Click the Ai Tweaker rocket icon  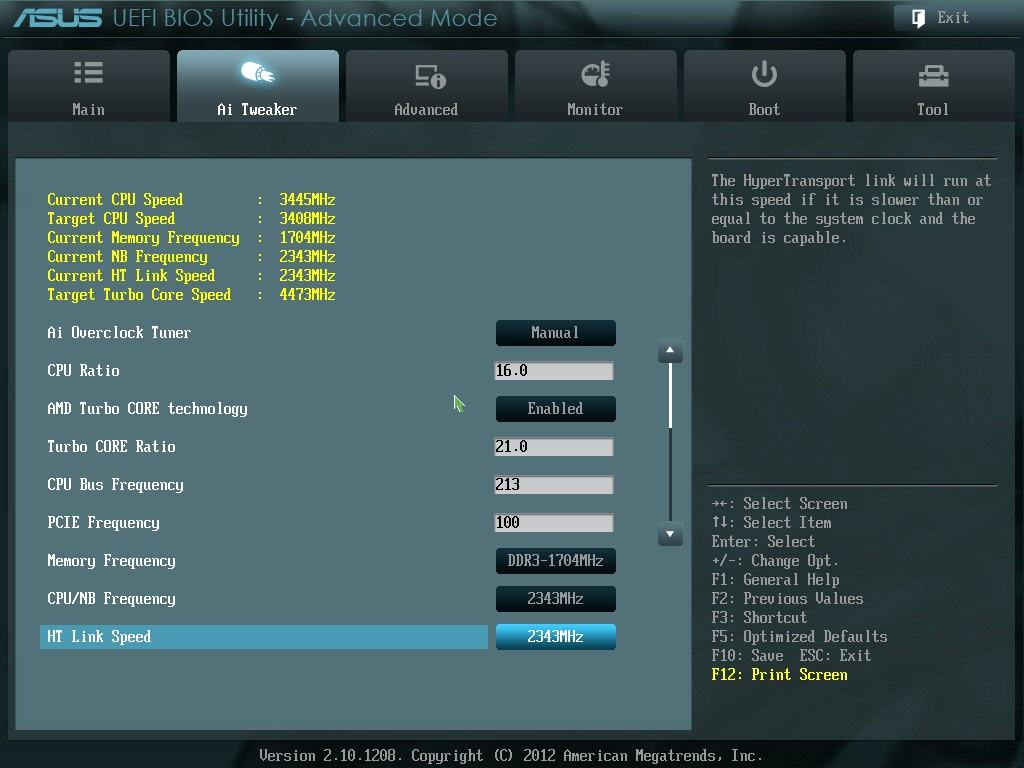(257, 72)
